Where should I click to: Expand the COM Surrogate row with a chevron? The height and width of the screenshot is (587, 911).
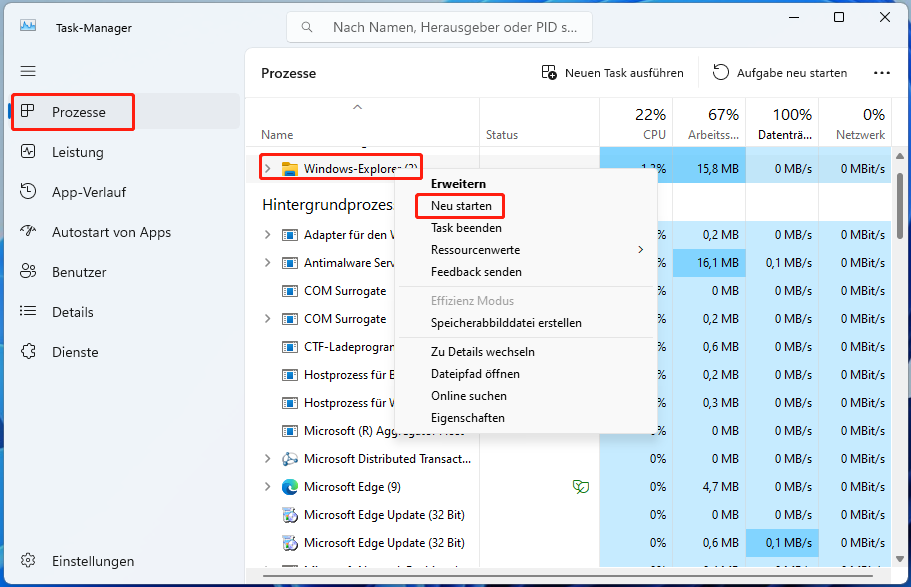tap(268, 318)
